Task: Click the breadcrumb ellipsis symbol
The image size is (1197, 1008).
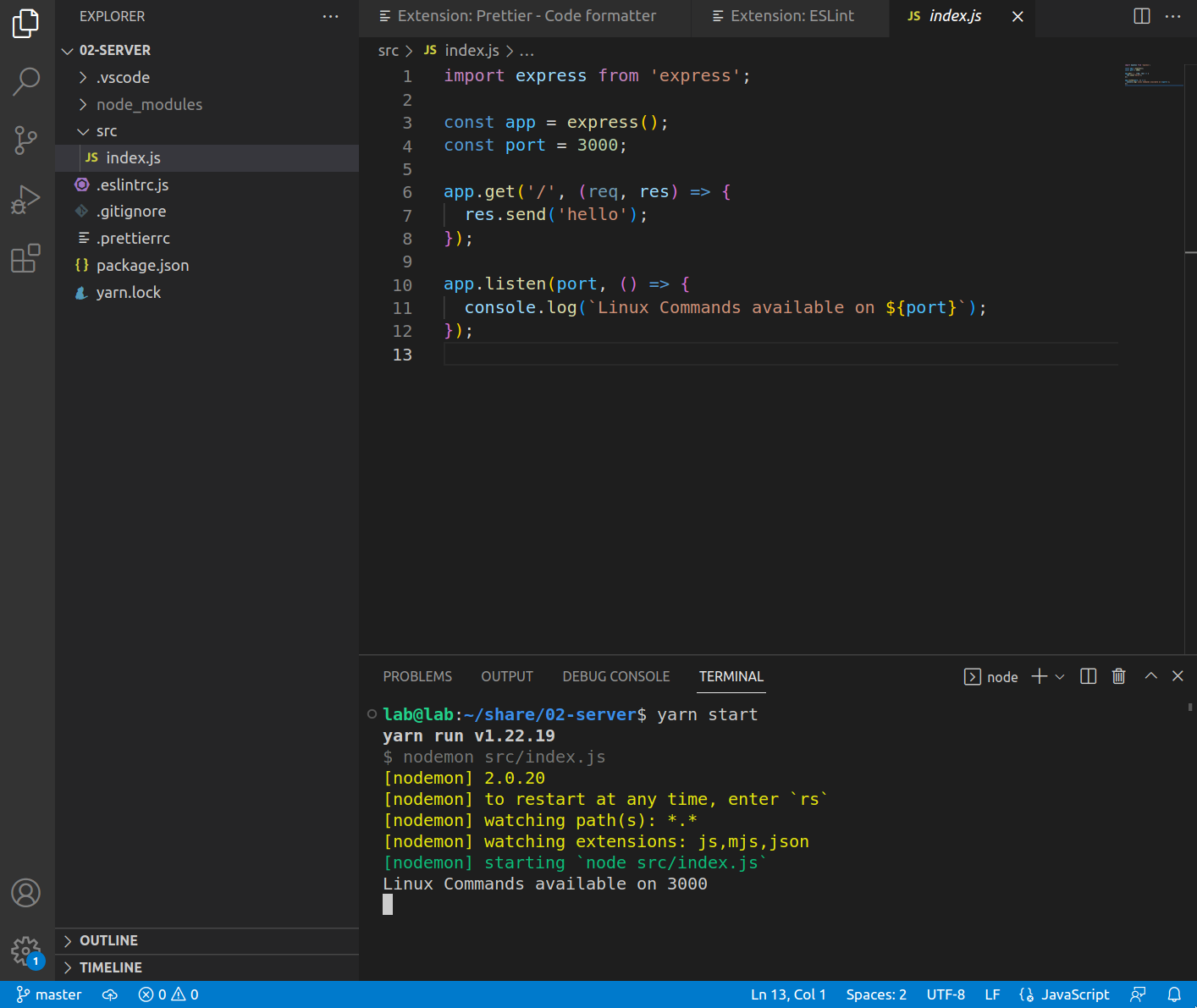Action: tap(527, 52)
